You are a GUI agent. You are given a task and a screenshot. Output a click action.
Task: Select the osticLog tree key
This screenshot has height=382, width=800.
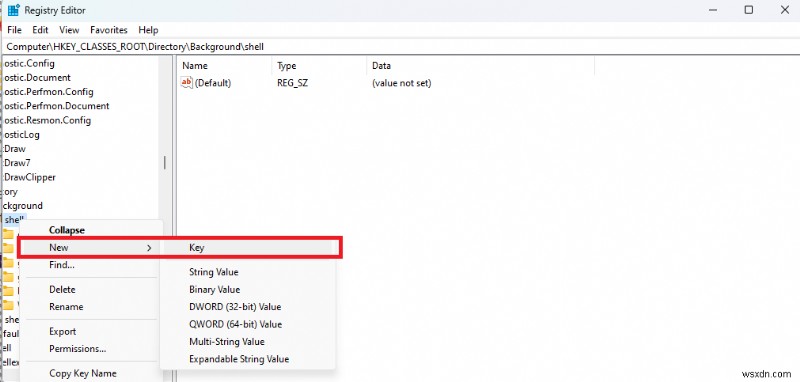pos(21,135)
